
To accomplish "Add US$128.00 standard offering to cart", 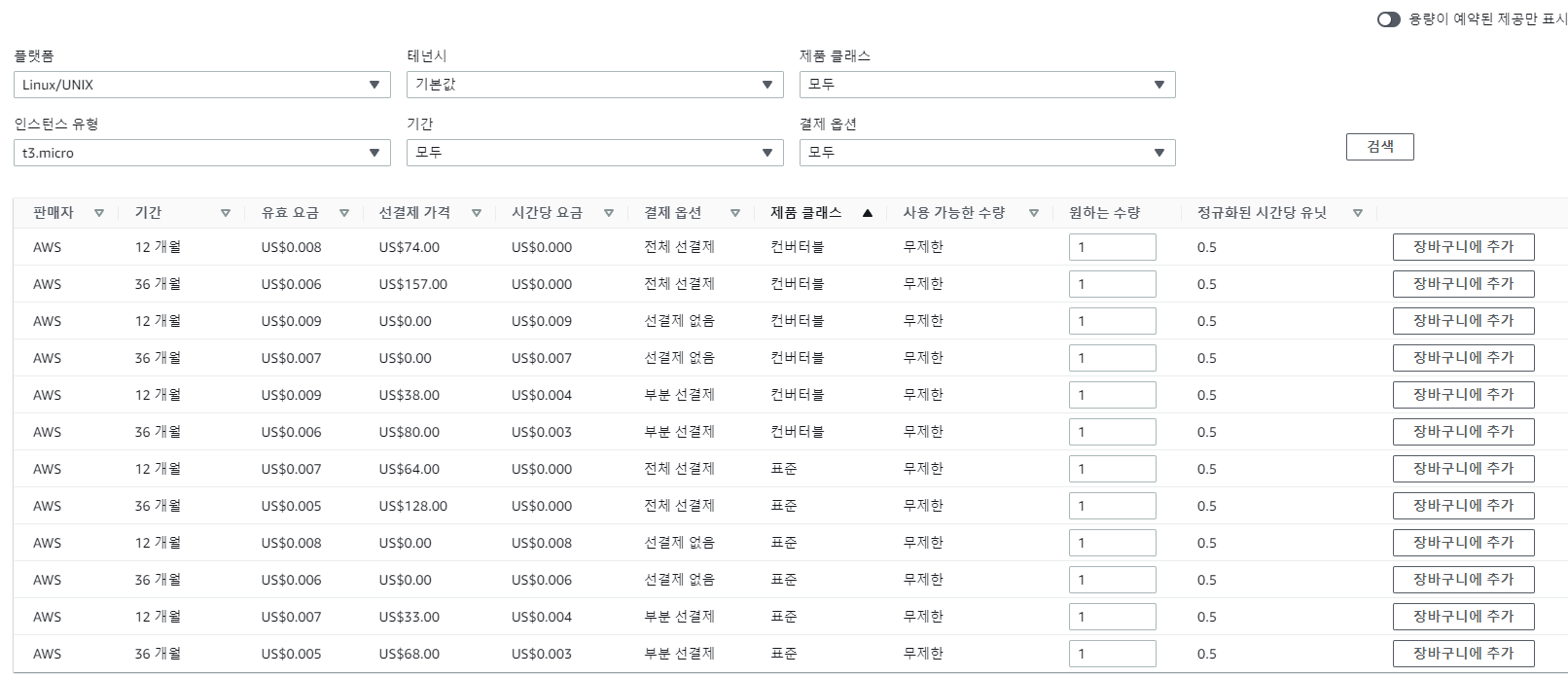I will point(1463,506).
